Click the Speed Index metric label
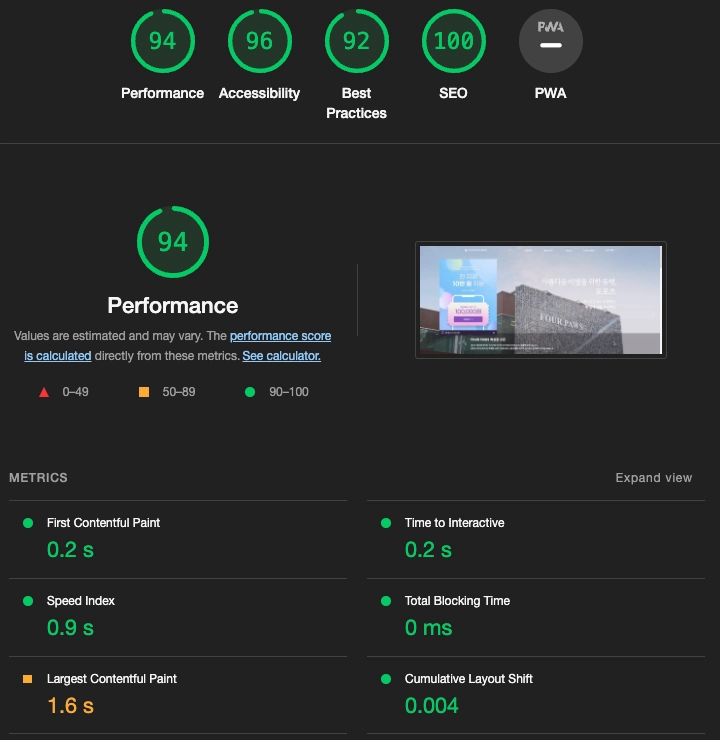This screenshot has height=740, width=720. (81, 601)
